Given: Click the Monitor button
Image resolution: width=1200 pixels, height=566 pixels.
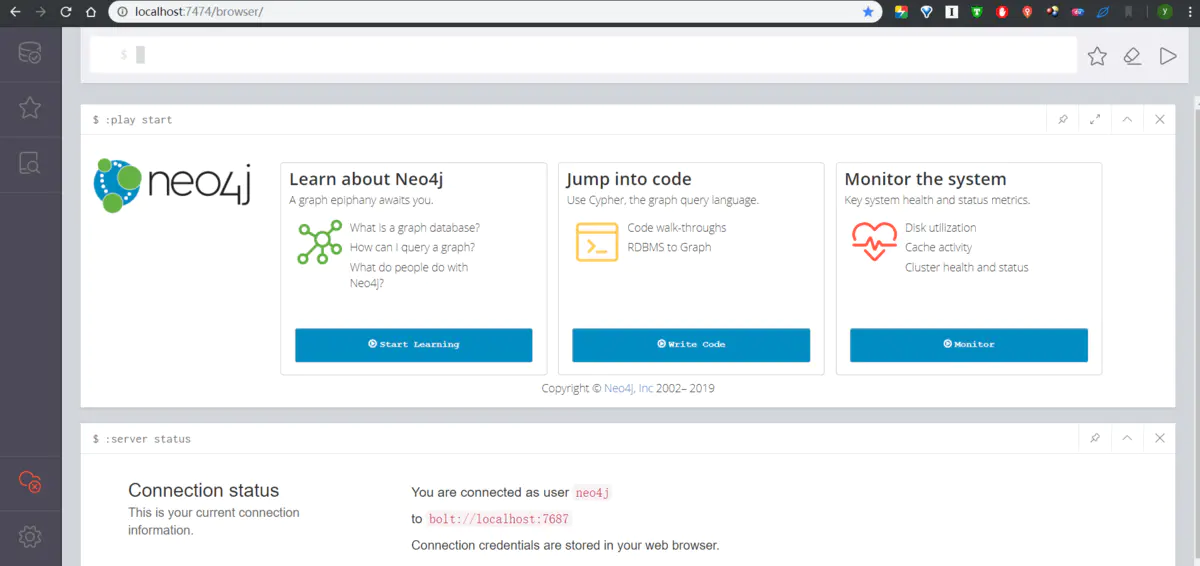Looking at the screenshot, I should pos(969,344).
